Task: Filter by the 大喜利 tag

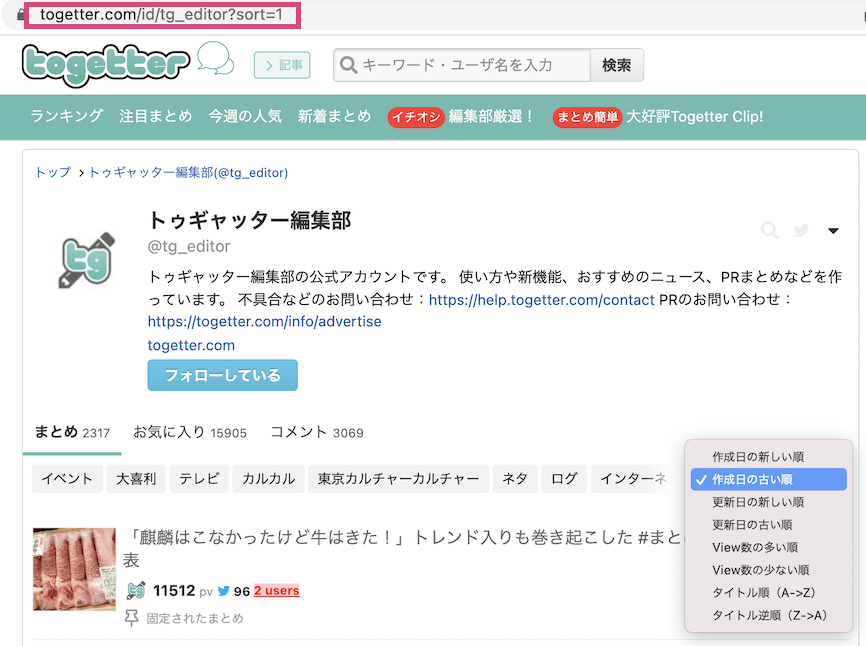Action: click(135, 479)
